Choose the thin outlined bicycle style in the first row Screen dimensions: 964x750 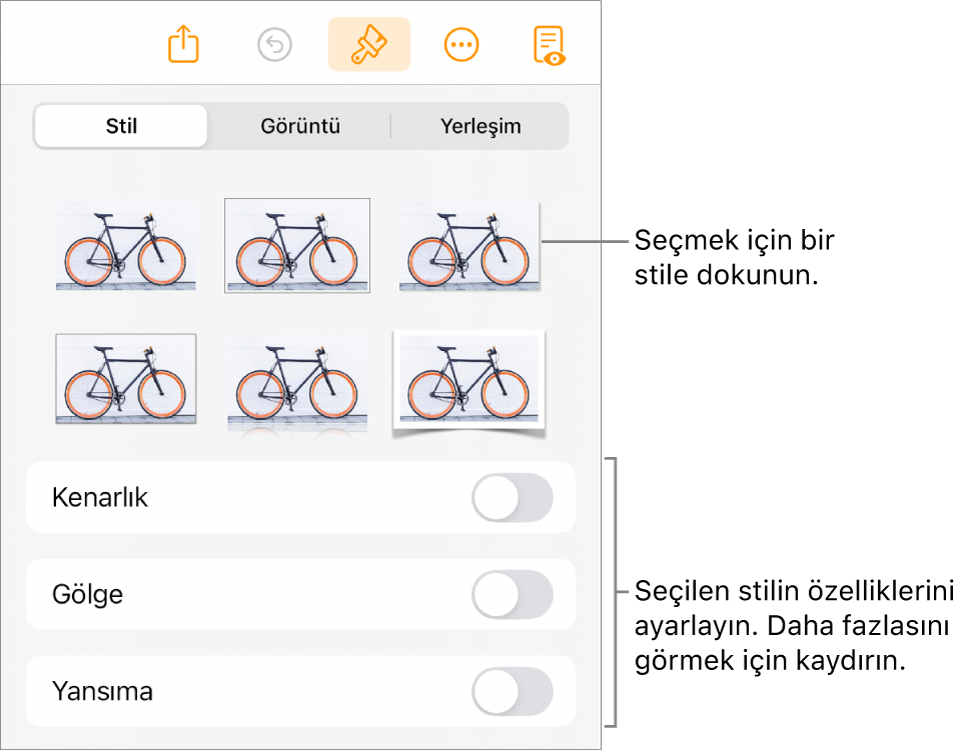pyautogui.click(x=297, y=245)
